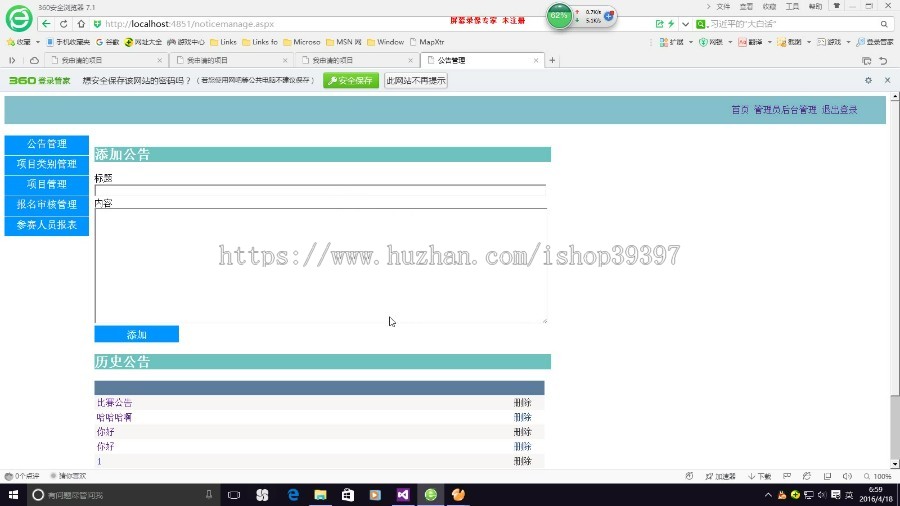
Task: Click the 首页 link
Action: pos(740,110)
